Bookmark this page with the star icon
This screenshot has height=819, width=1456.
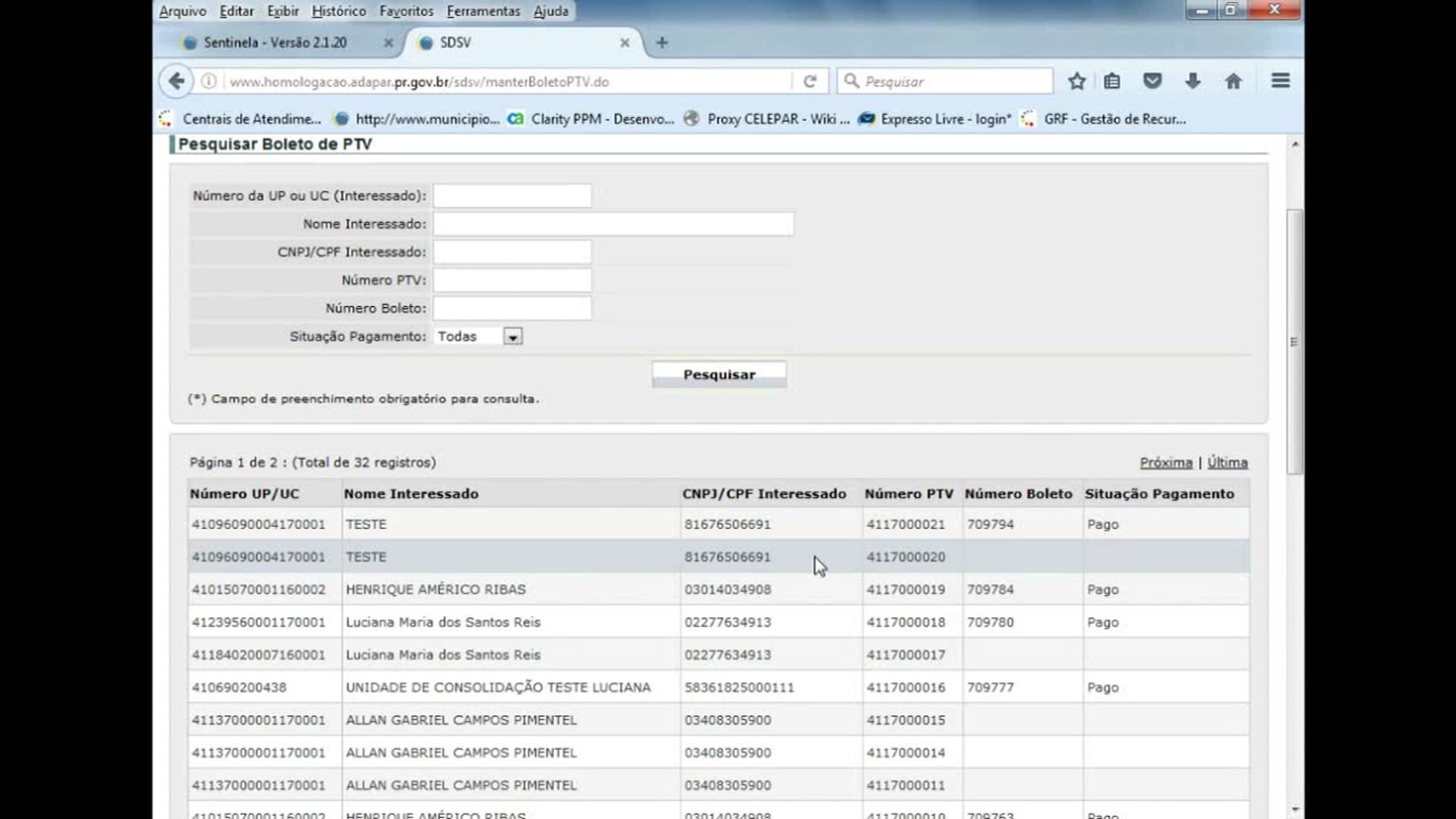pos(1077,81)
